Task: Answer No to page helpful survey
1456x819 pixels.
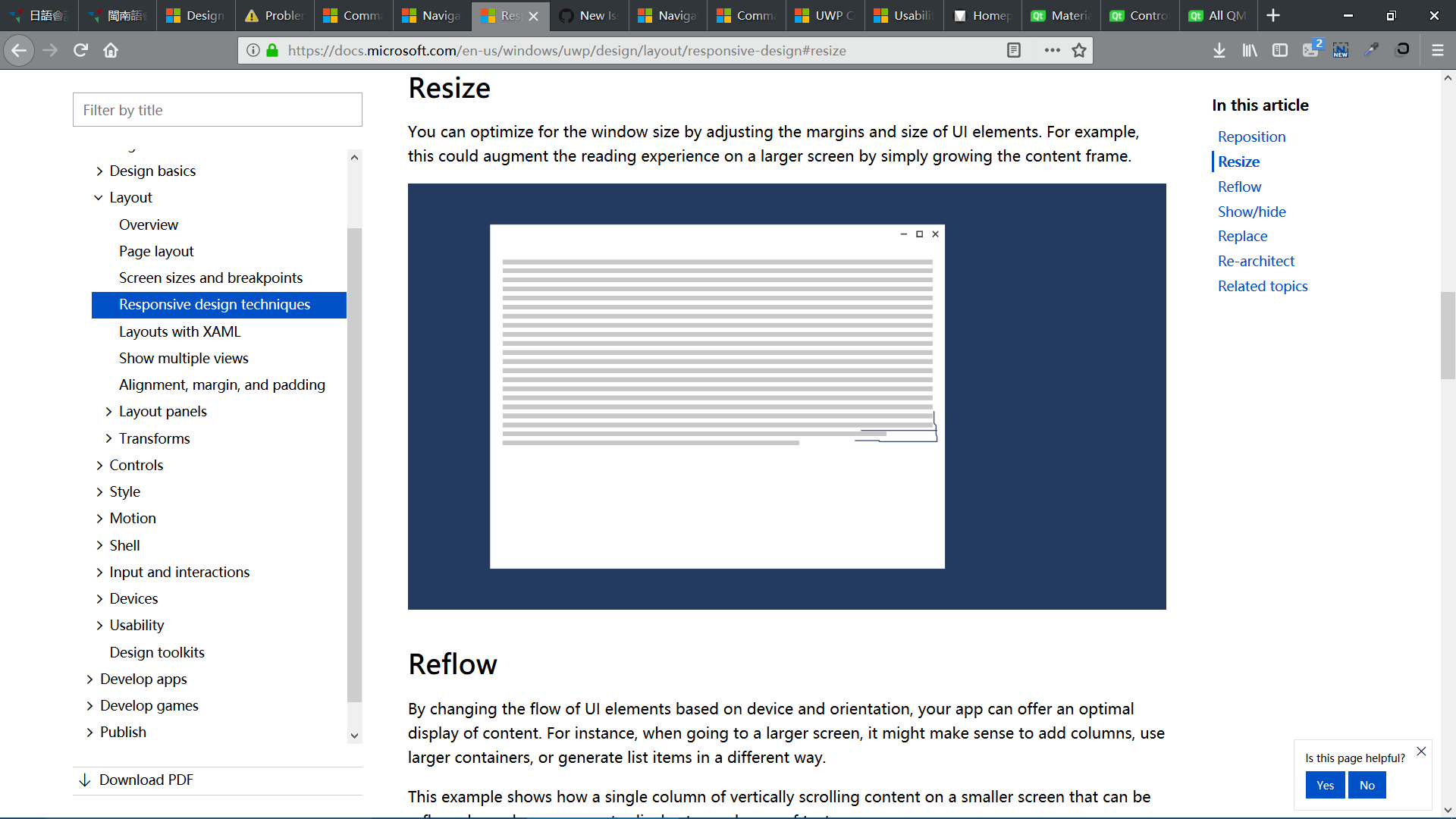Action: (x=1367, y=785)
